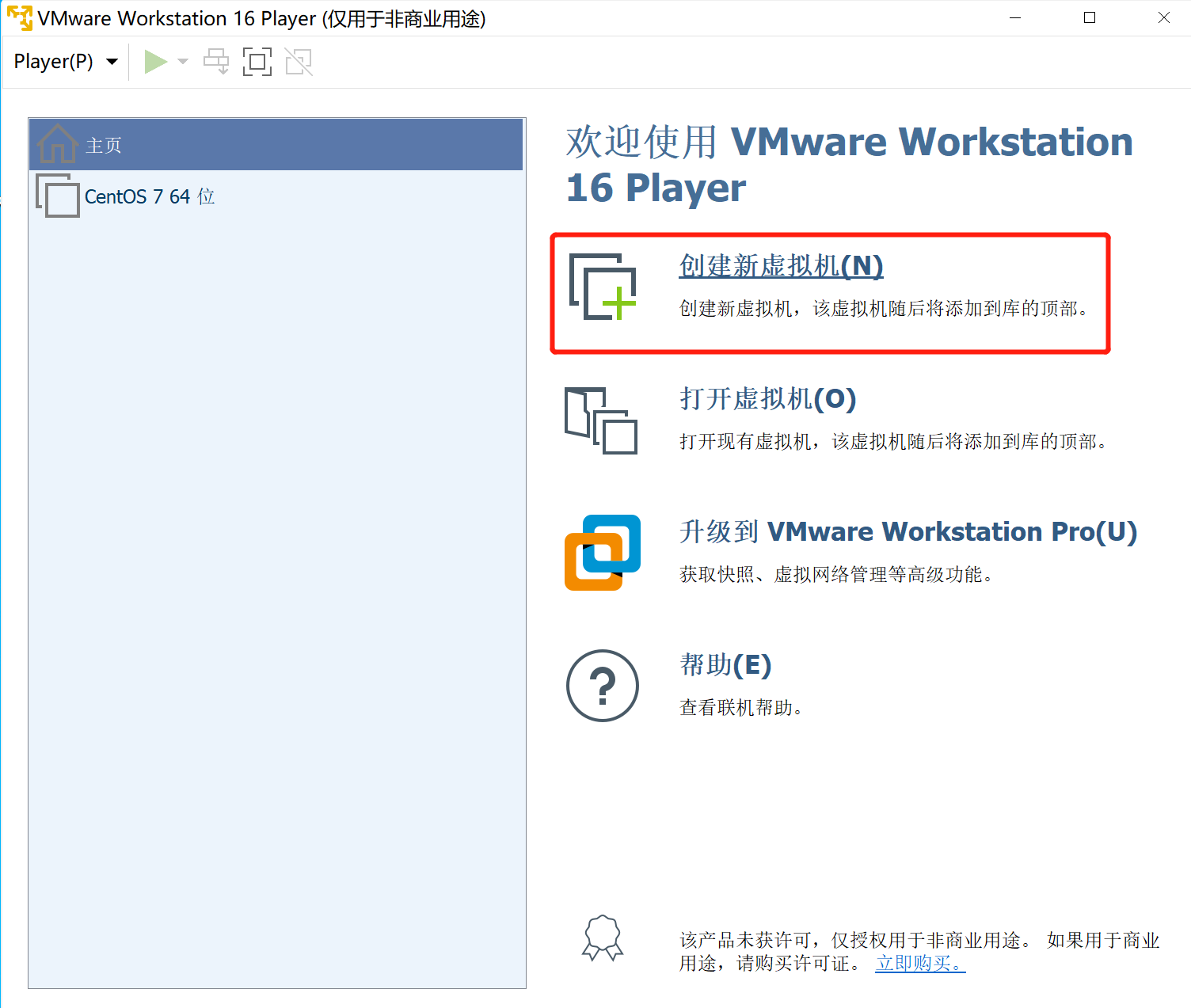This screenshot has width=1191, height=1008.
Task: Click the Workstation Pro upgrade logo icon
Action: [x=603, y=553]
